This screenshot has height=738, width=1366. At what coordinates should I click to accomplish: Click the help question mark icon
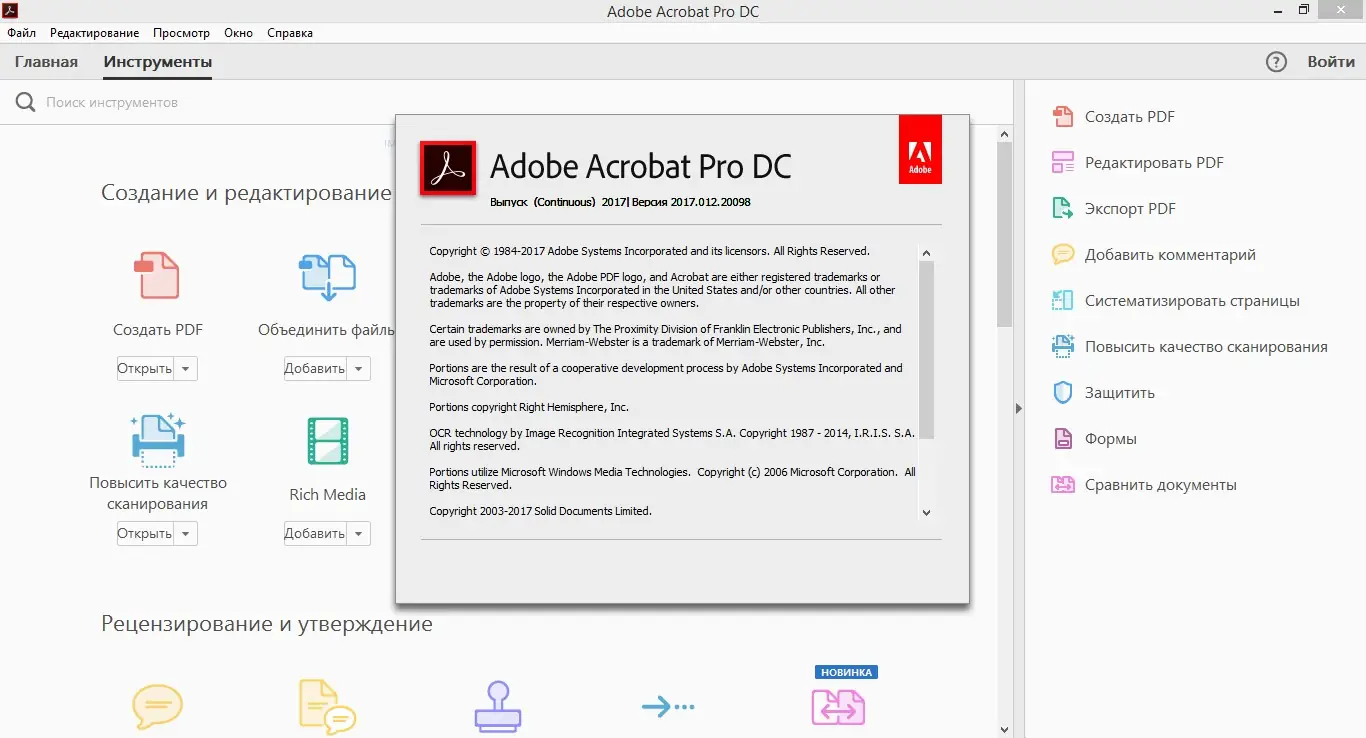click(x=1276, y=62)
